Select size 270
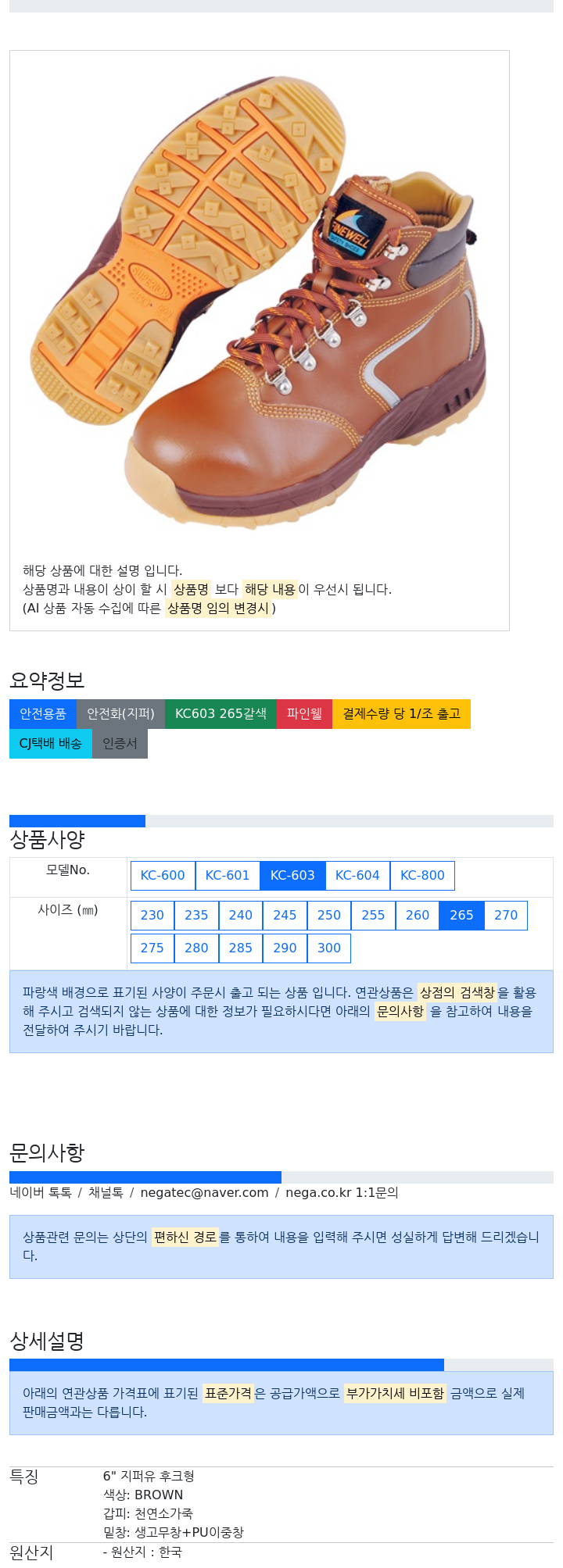This screenshot has height=1568, width=563. [x=506, y=916]
